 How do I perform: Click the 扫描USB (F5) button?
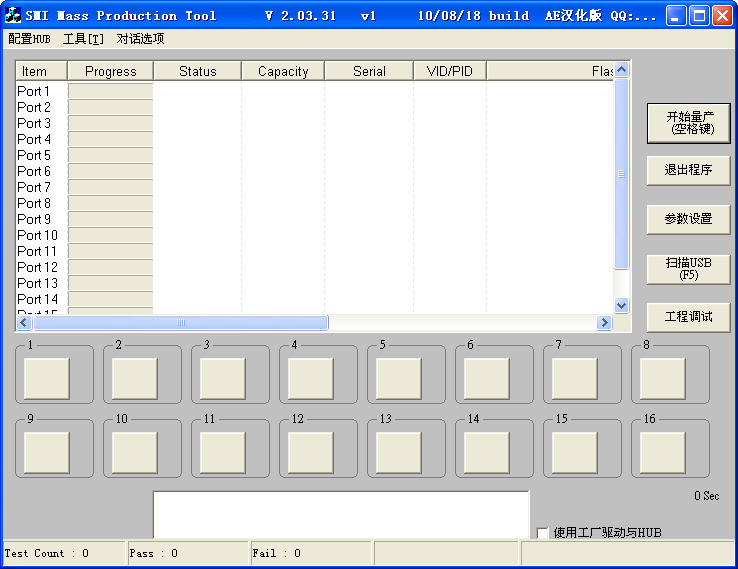coord(688,268)
